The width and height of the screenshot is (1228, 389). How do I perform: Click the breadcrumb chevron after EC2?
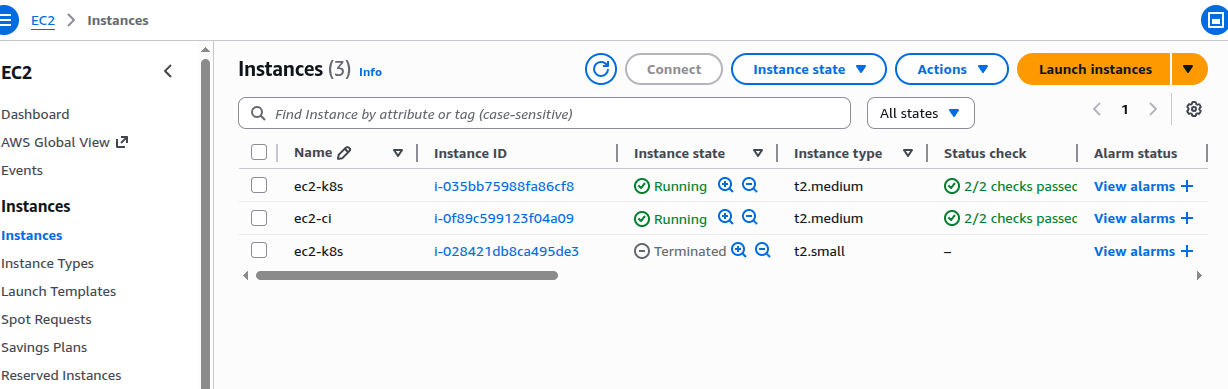point(71,20)
